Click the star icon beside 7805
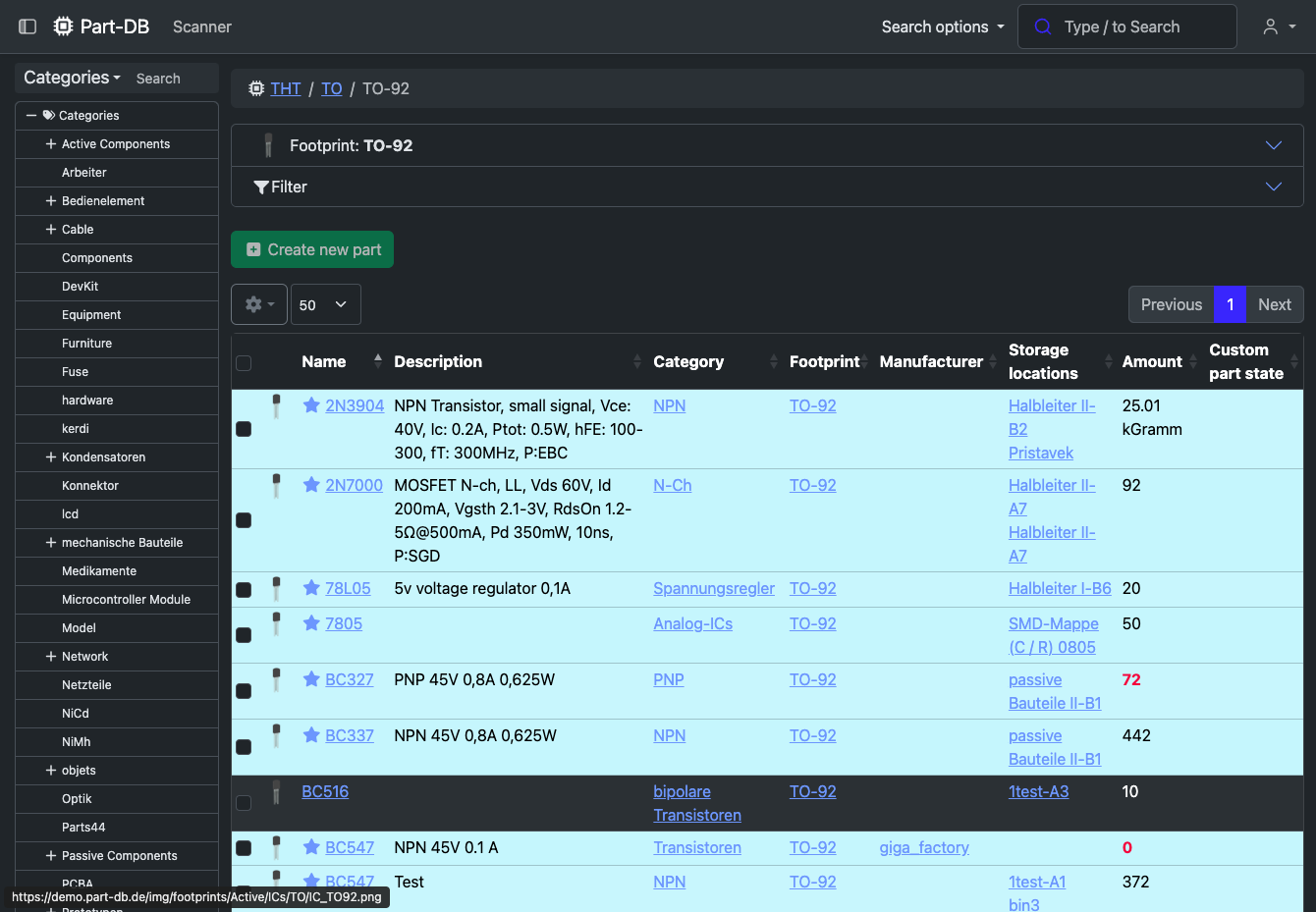Image resolution: width=1316 pixels, height=912 pixels. point(311,623)
